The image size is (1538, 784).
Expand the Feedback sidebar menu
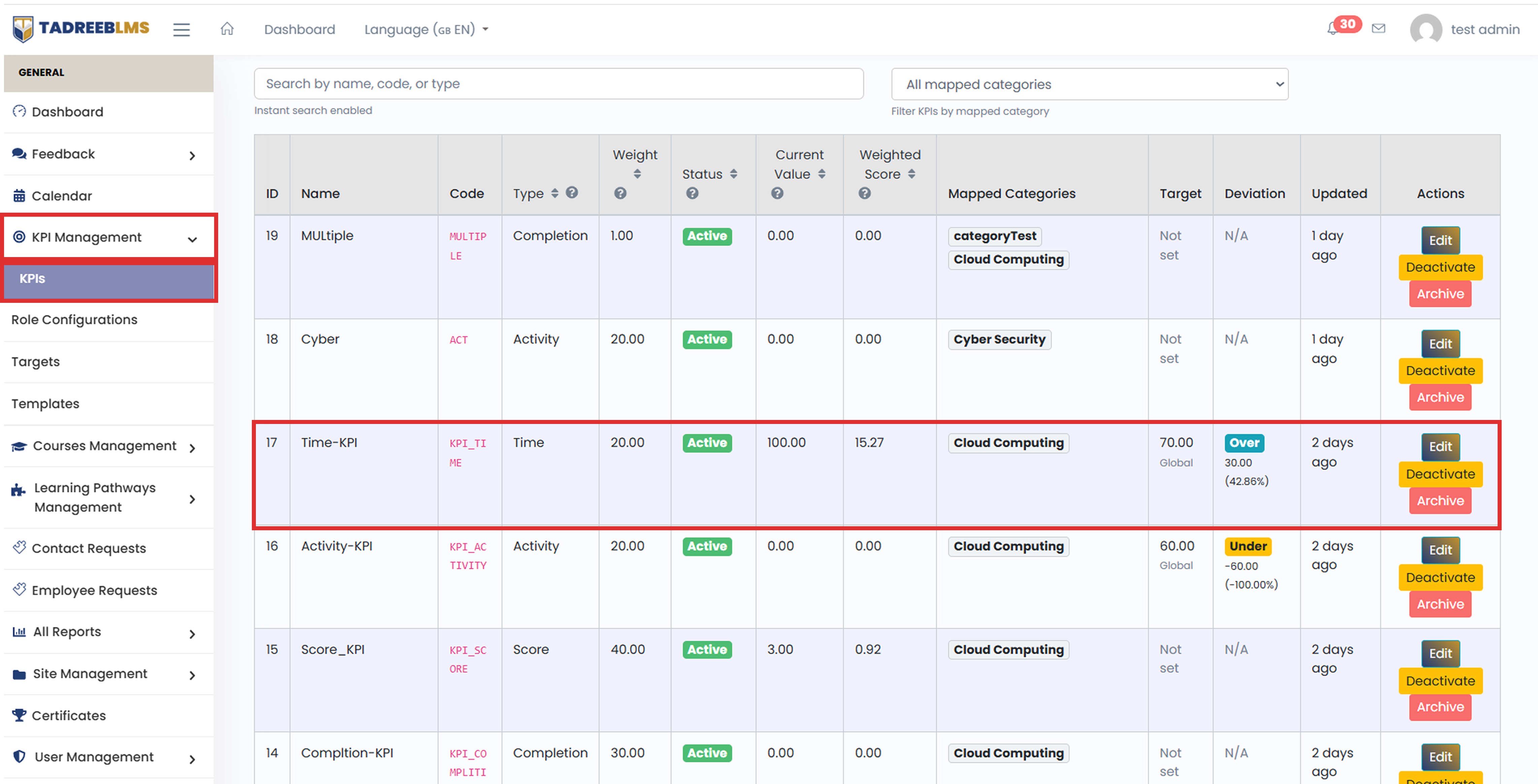click(x=108, y=154)
